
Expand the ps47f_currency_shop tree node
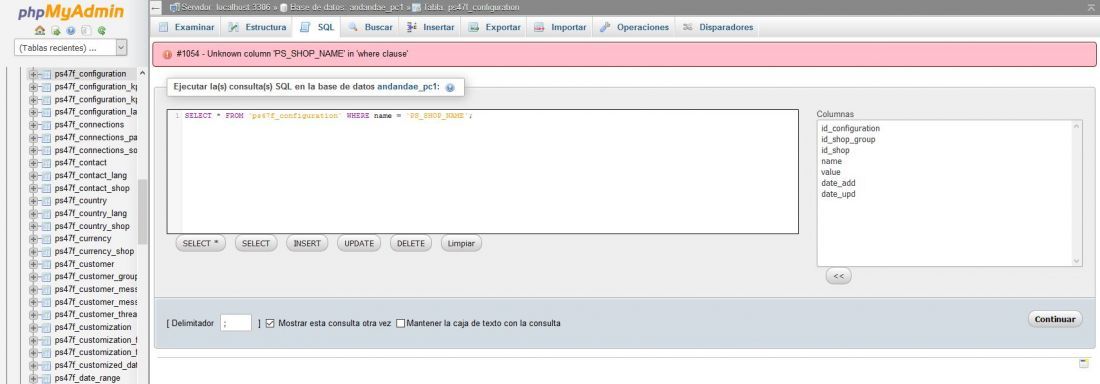[x=33, y=251]
